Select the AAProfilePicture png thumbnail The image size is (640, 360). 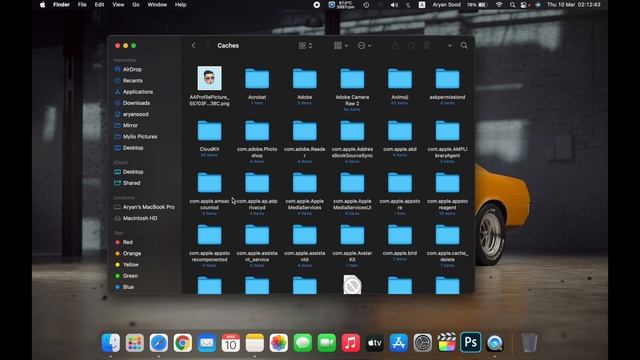209,78
